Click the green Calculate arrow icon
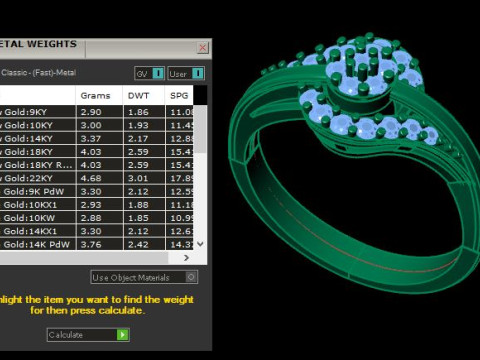This screenshot has width=480, height=360. [x=122, y=335]
